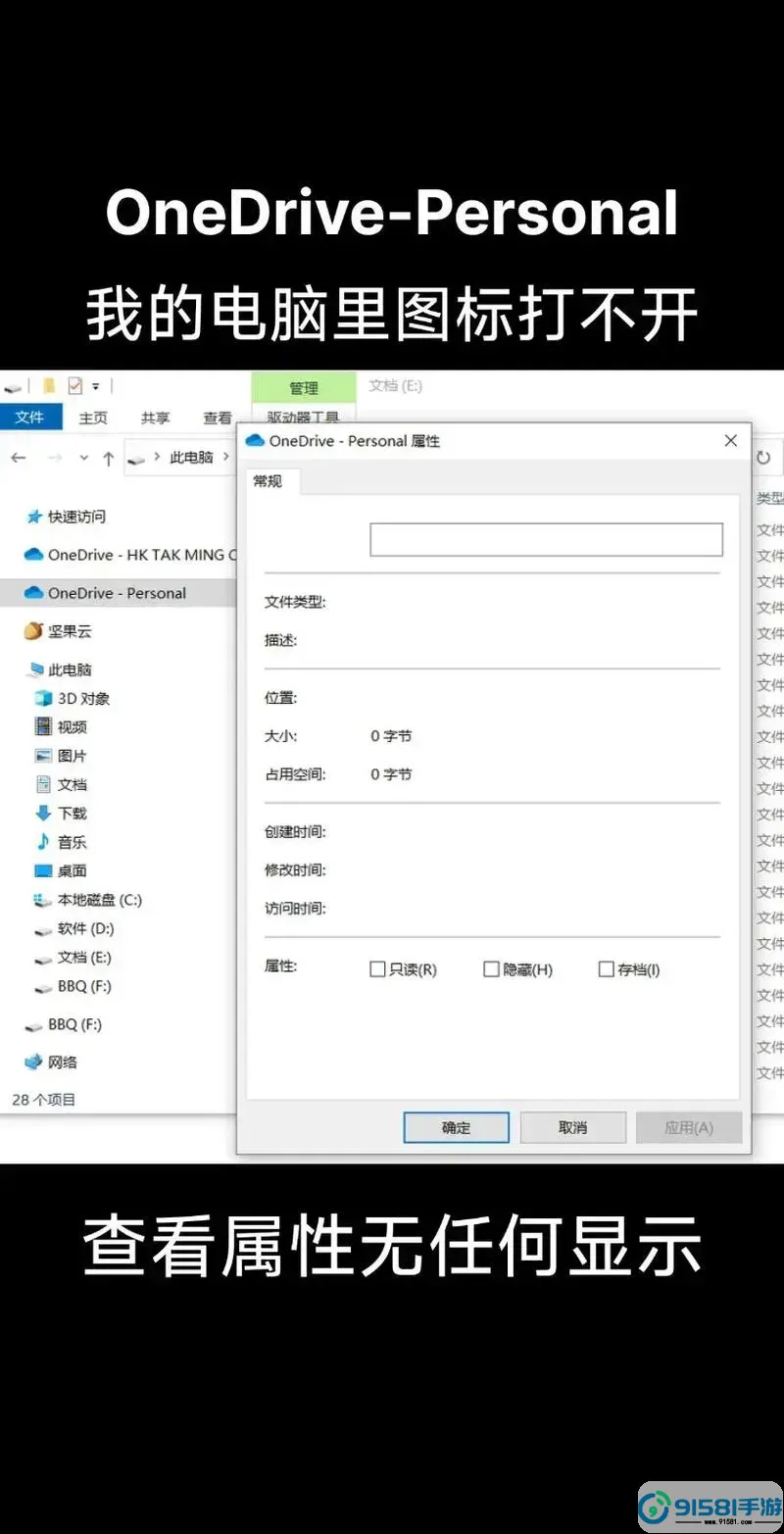
Task: Click the drive icon in the address bar
Action: (138, 459)
